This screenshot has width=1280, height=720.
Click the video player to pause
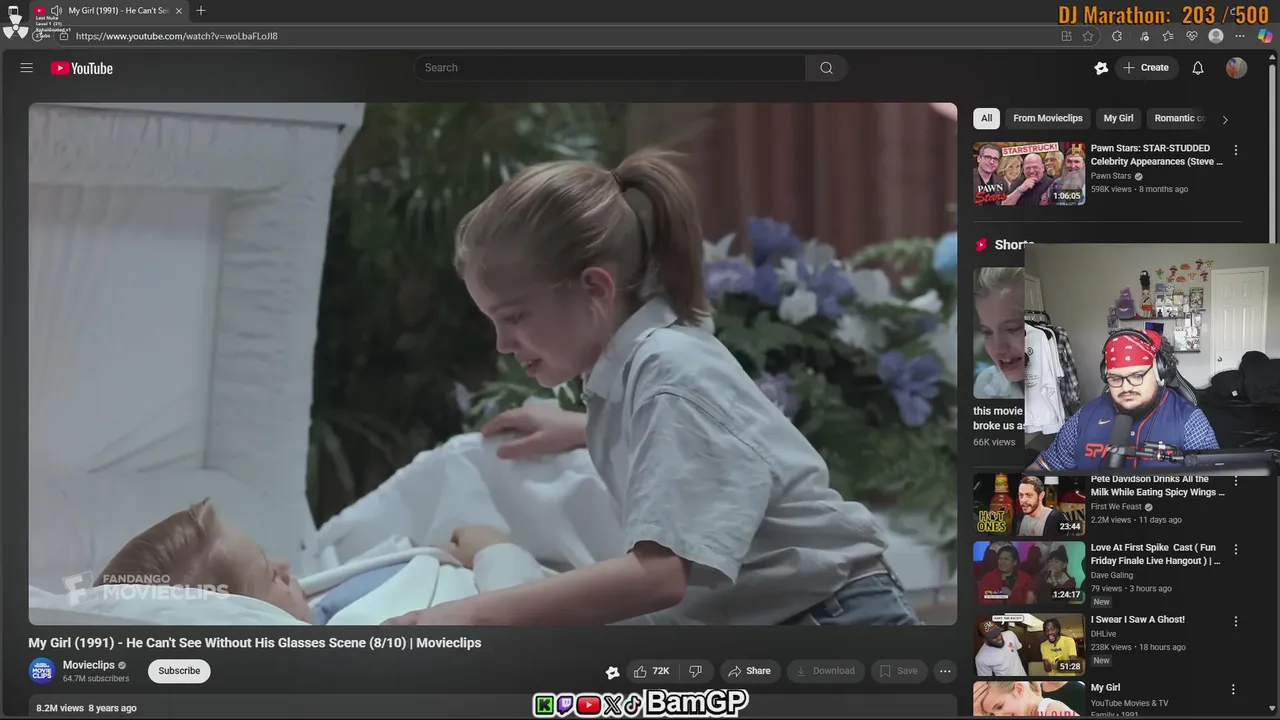pyautogui.click(x=492, y=364)
